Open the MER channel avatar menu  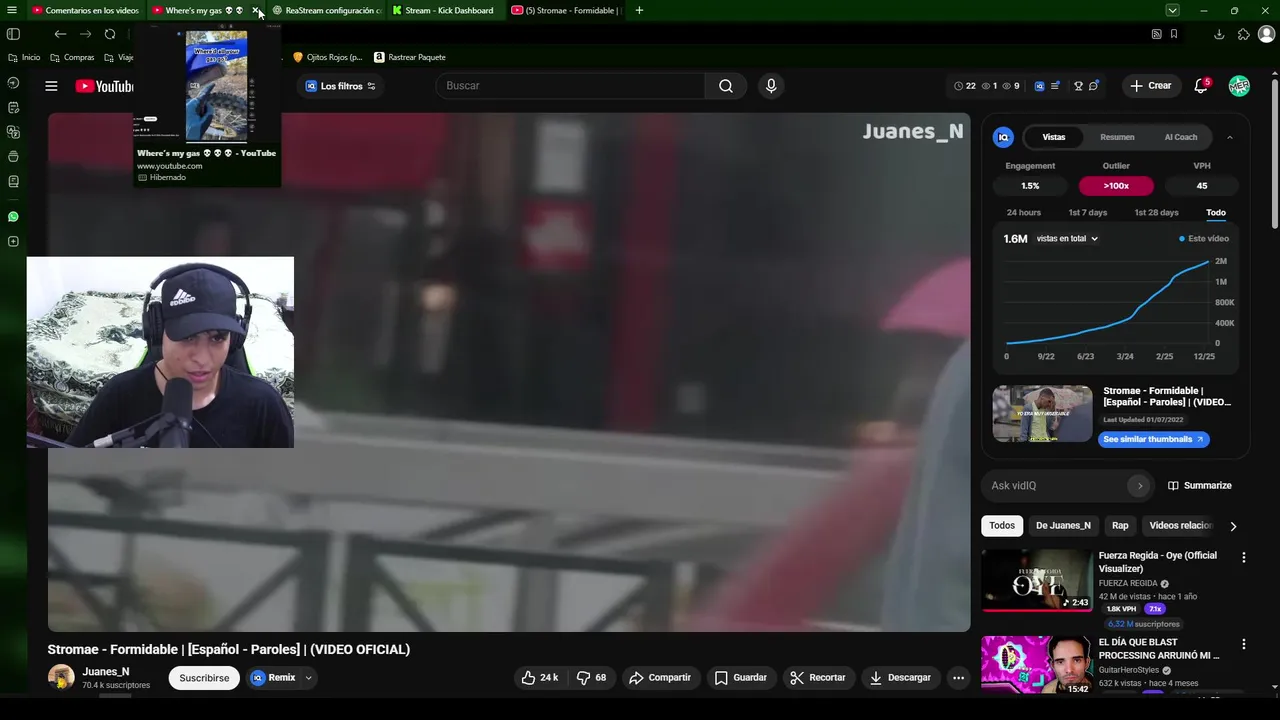[1239, 86]
